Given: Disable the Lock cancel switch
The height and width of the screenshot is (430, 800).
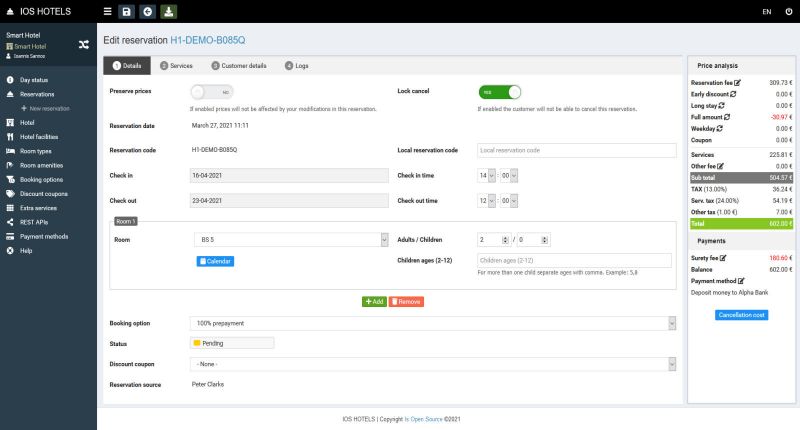Looking at the screenshot, I should click(499, 92).
